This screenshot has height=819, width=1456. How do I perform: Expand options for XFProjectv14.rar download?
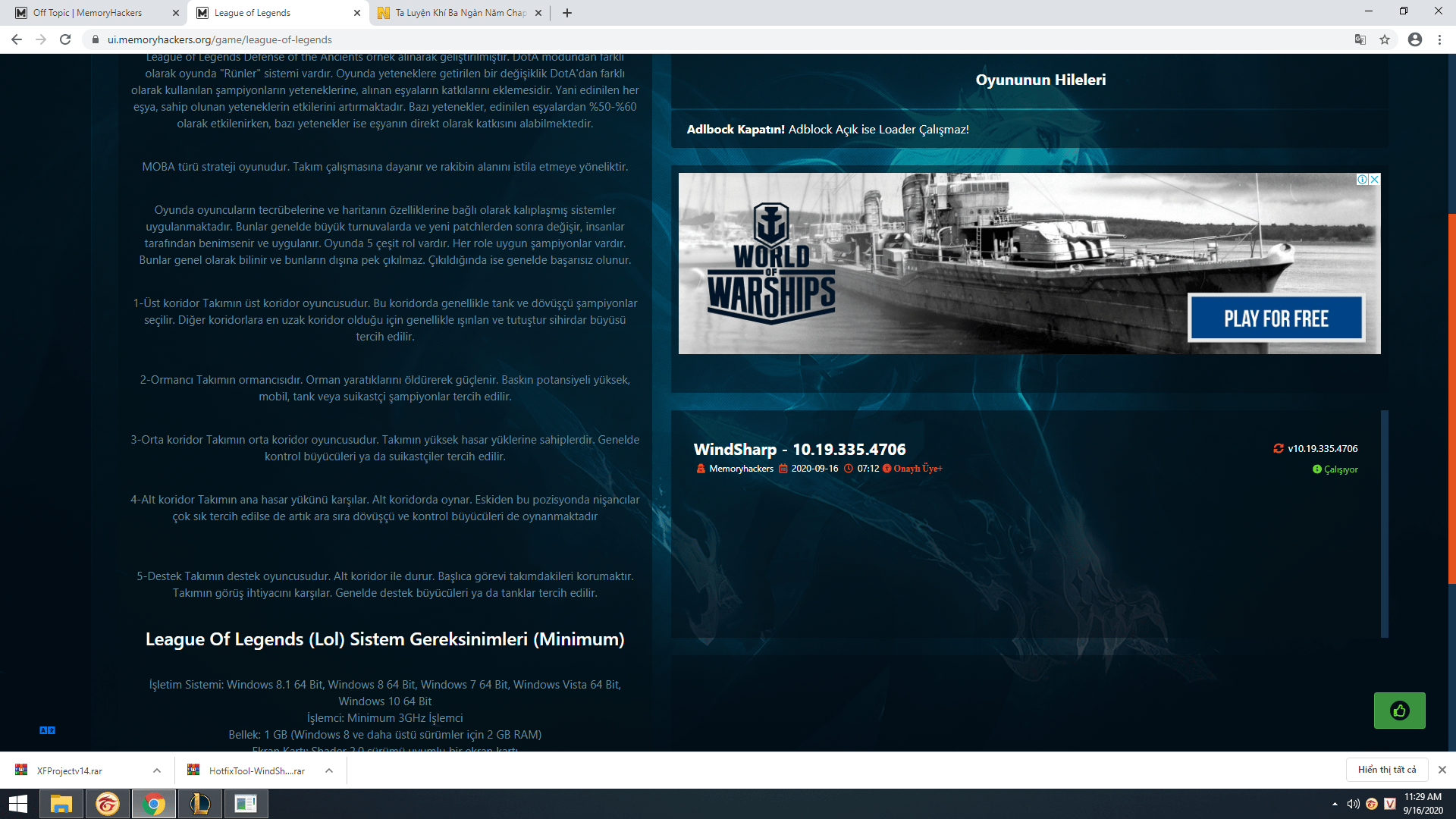[x=157, y=770]
